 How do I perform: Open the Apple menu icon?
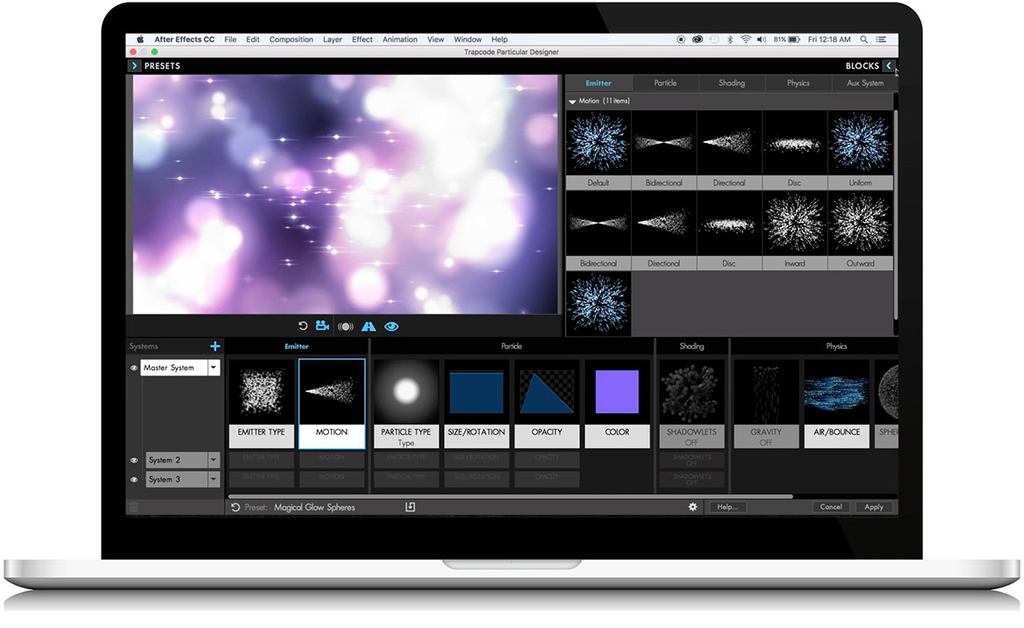[140, 39]
